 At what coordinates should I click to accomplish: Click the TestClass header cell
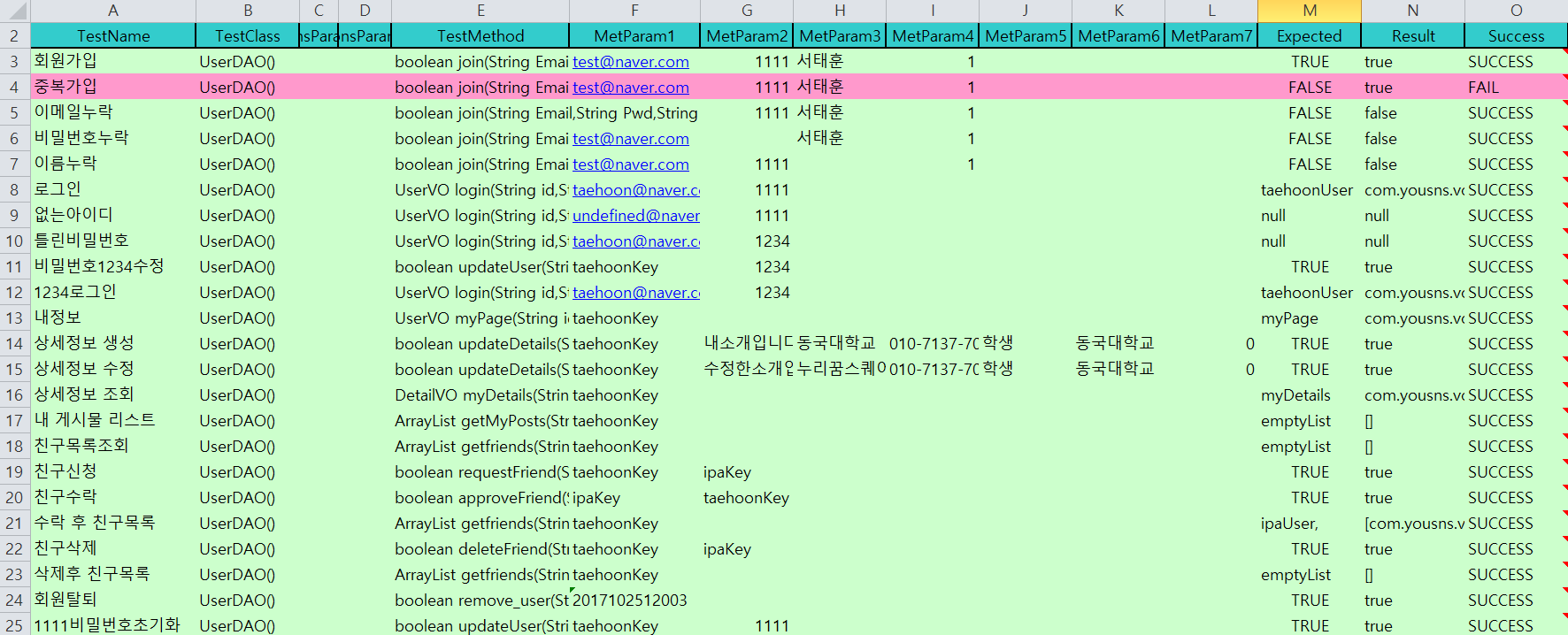(248, 36)
